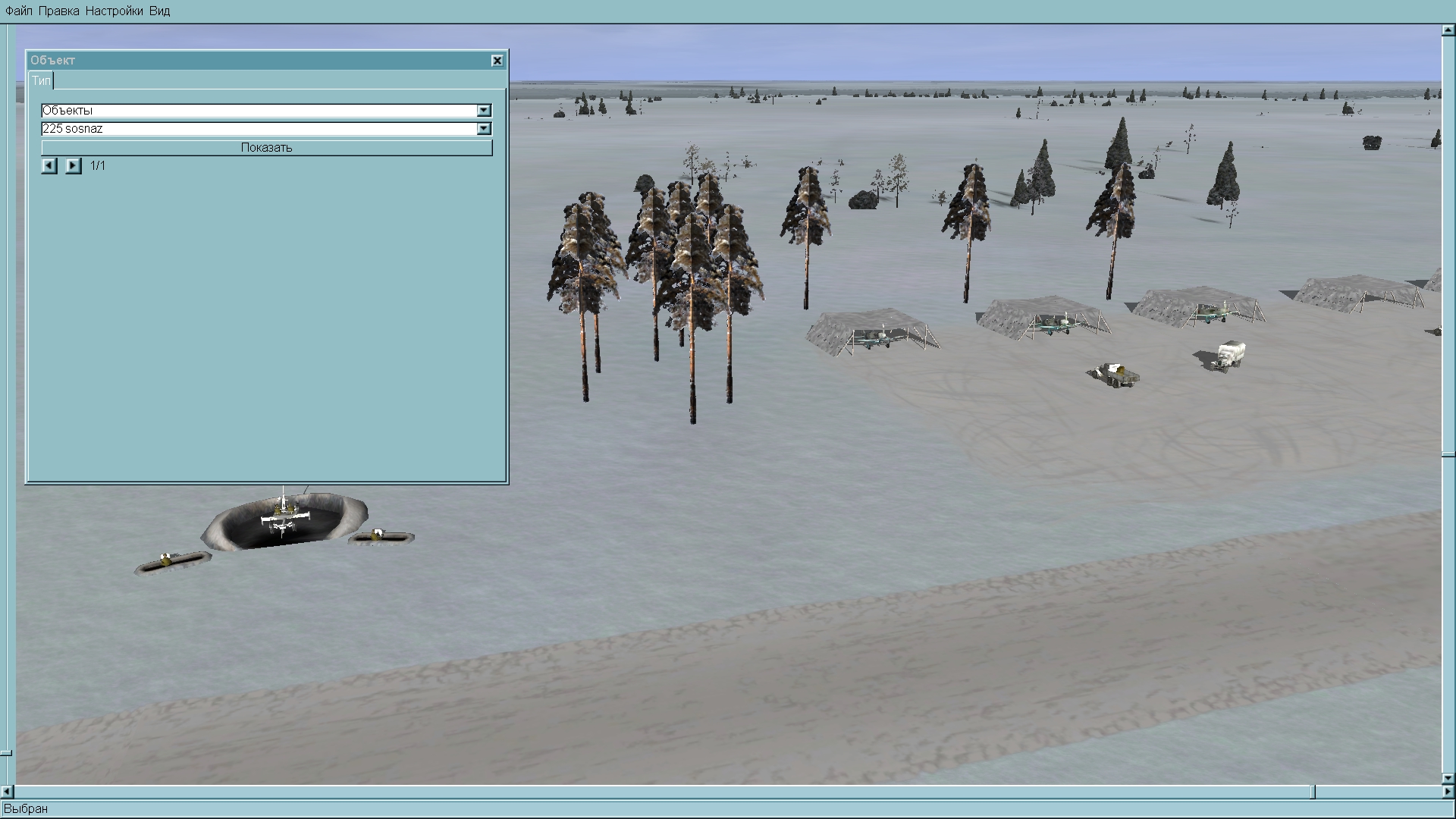Click the vertical scrollbar down arrow
This screenshot has width=1456, height=819.
coord(1448,778)
